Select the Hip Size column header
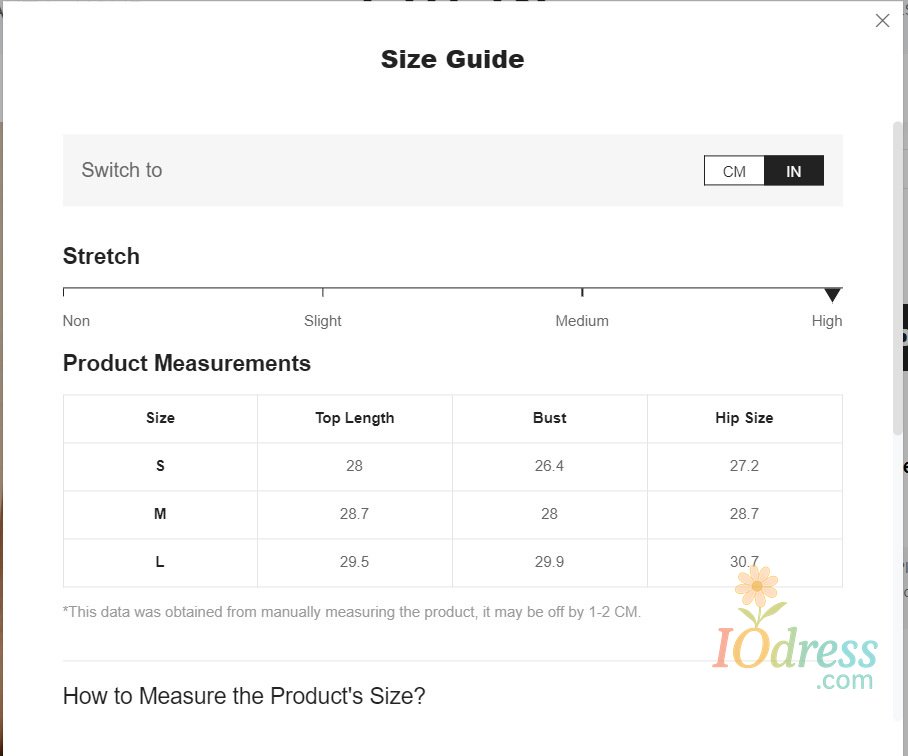The height and width of the screenshot is (756, 908). (x=744, y=418)
